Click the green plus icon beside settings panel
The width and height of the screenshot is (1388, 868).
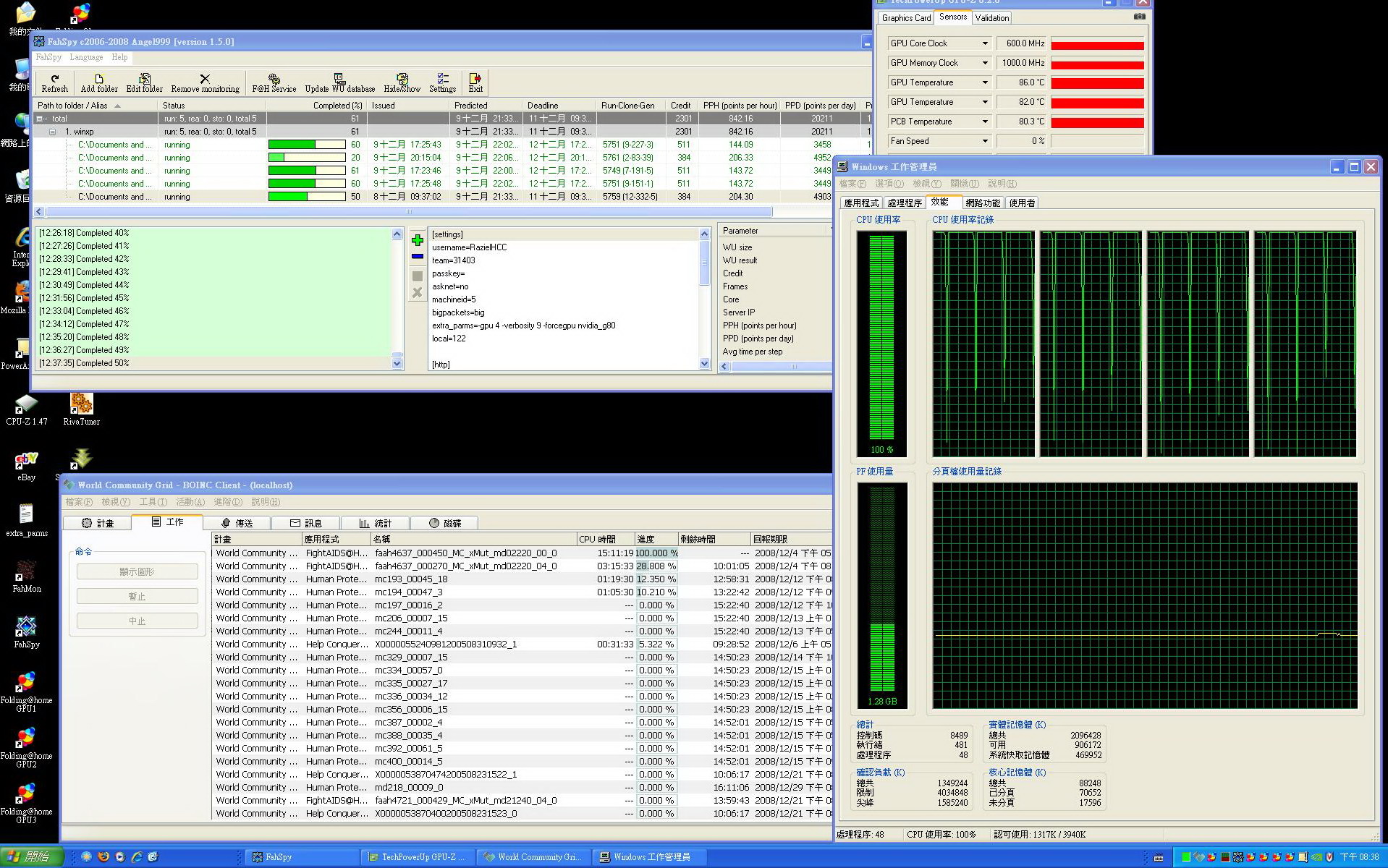[418, 240]
